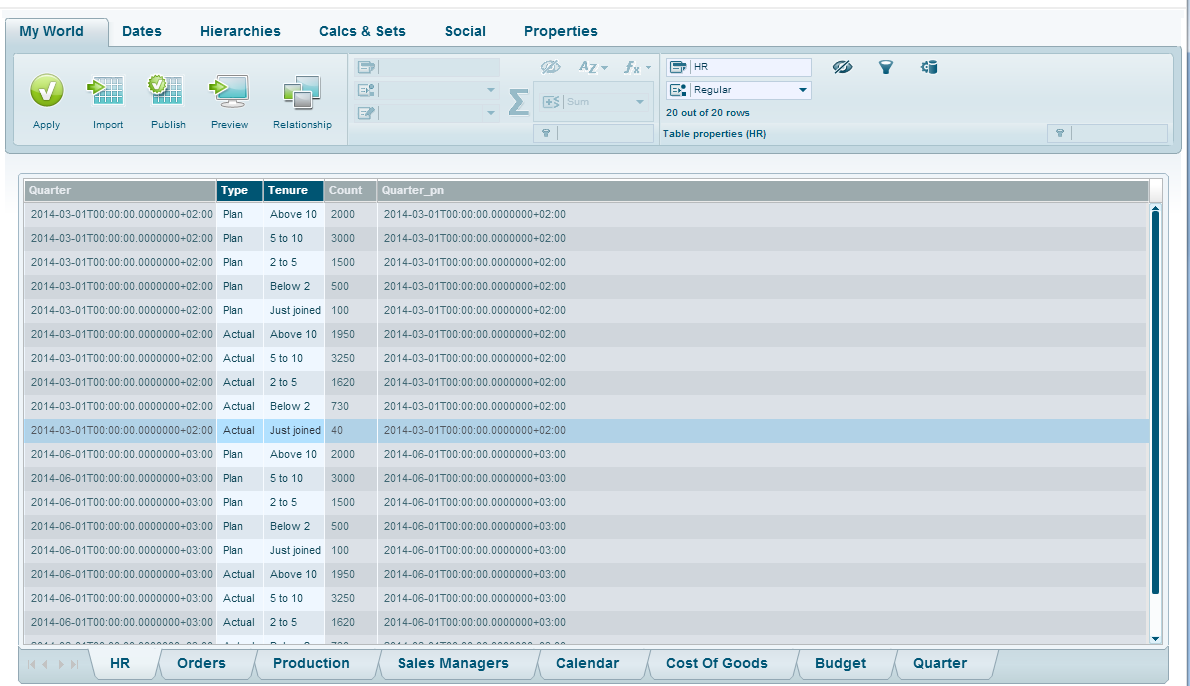The image size is (1190, 686).
Task: Select the Tenure column header
Action: 293,190
